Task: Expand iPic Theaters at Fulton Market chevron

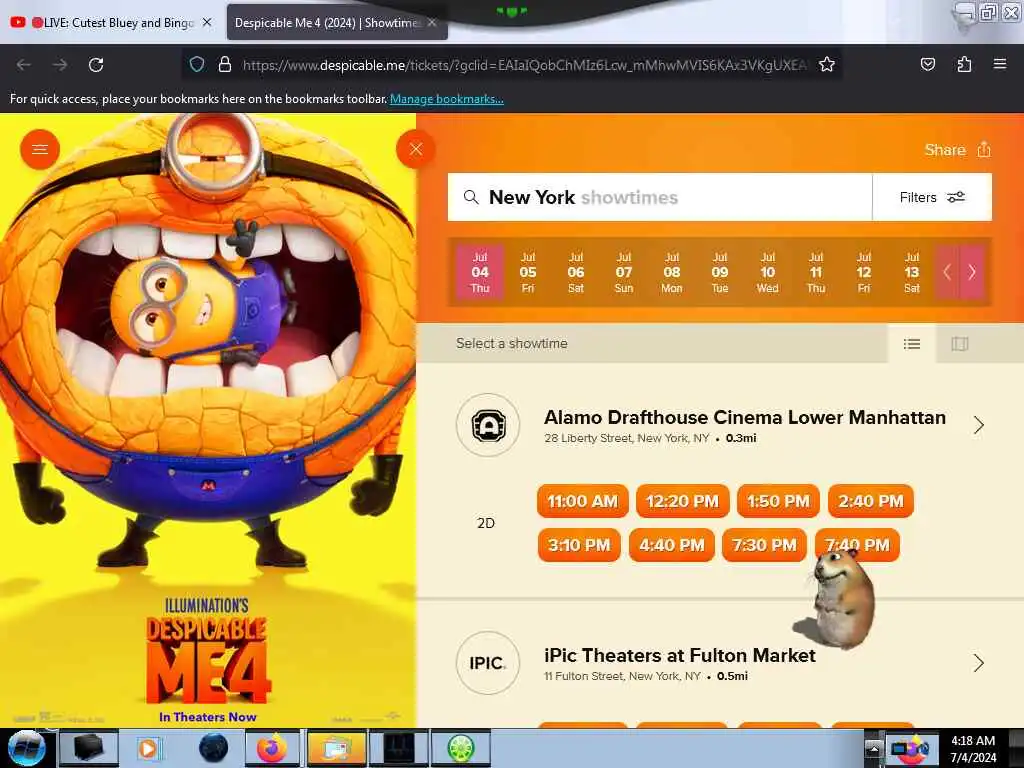Action: (978, 663)
